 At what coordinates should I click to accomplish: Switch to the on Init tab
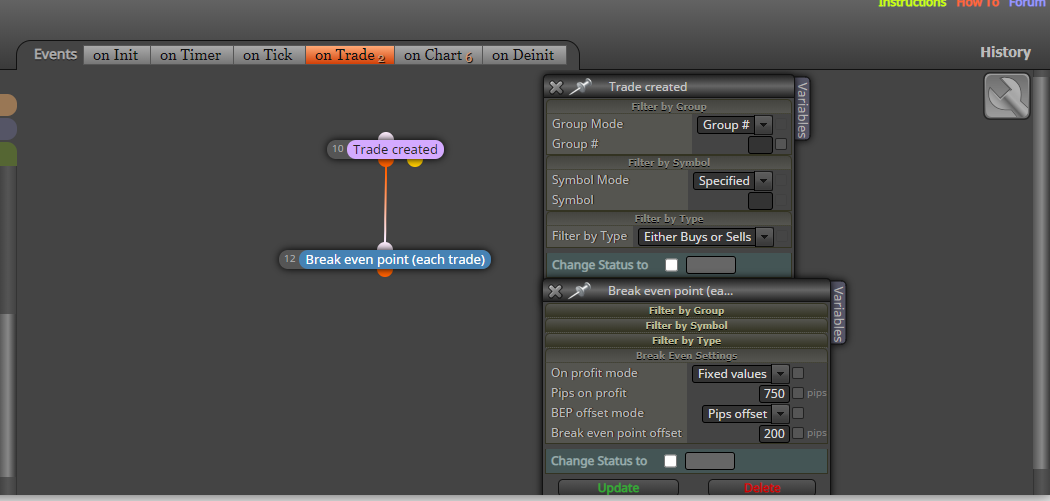point(117,55)
